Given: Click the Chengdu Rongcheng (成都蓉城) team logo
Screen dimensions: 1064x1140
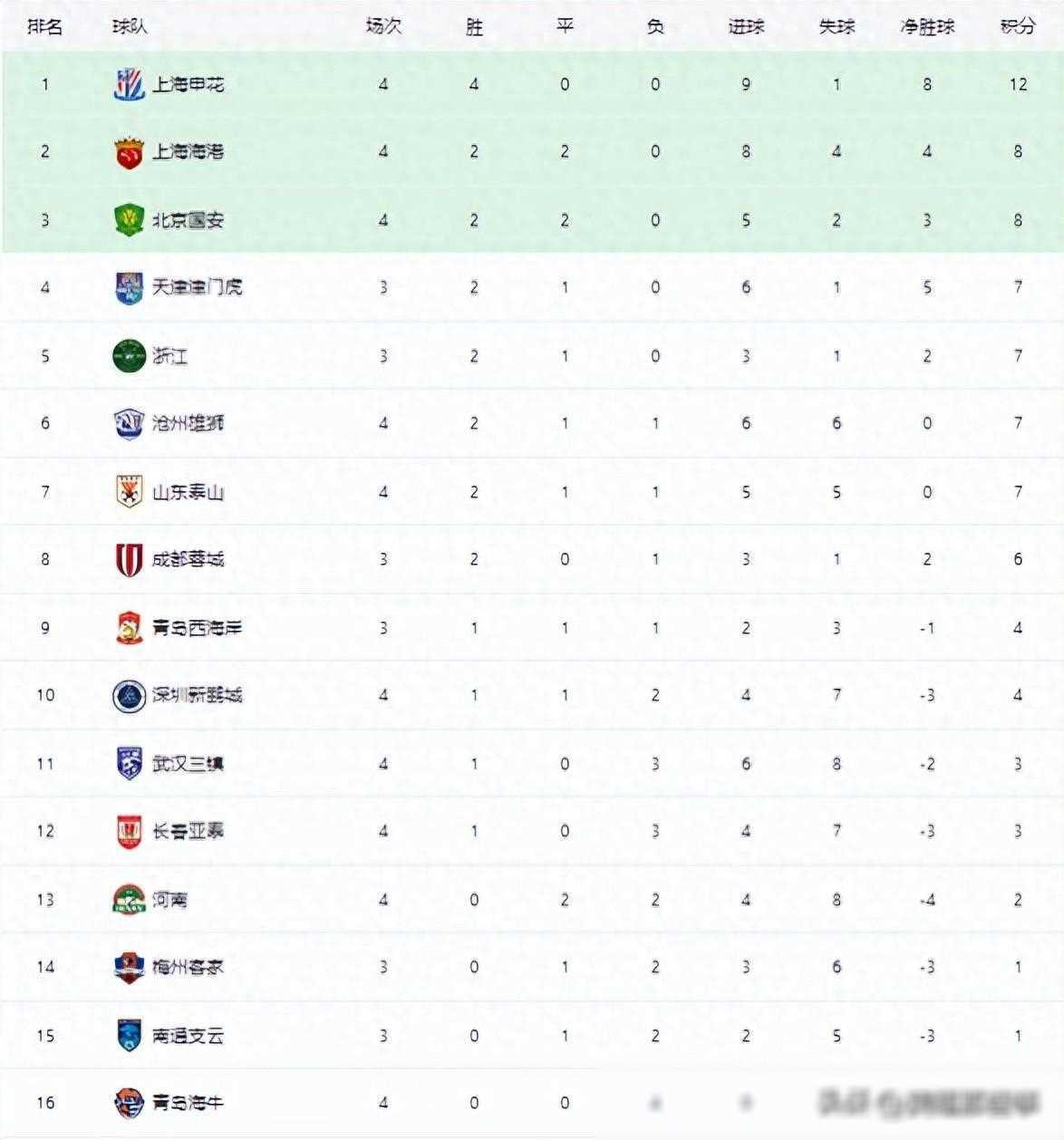Looking at the screenshot, I should [129, 560].
